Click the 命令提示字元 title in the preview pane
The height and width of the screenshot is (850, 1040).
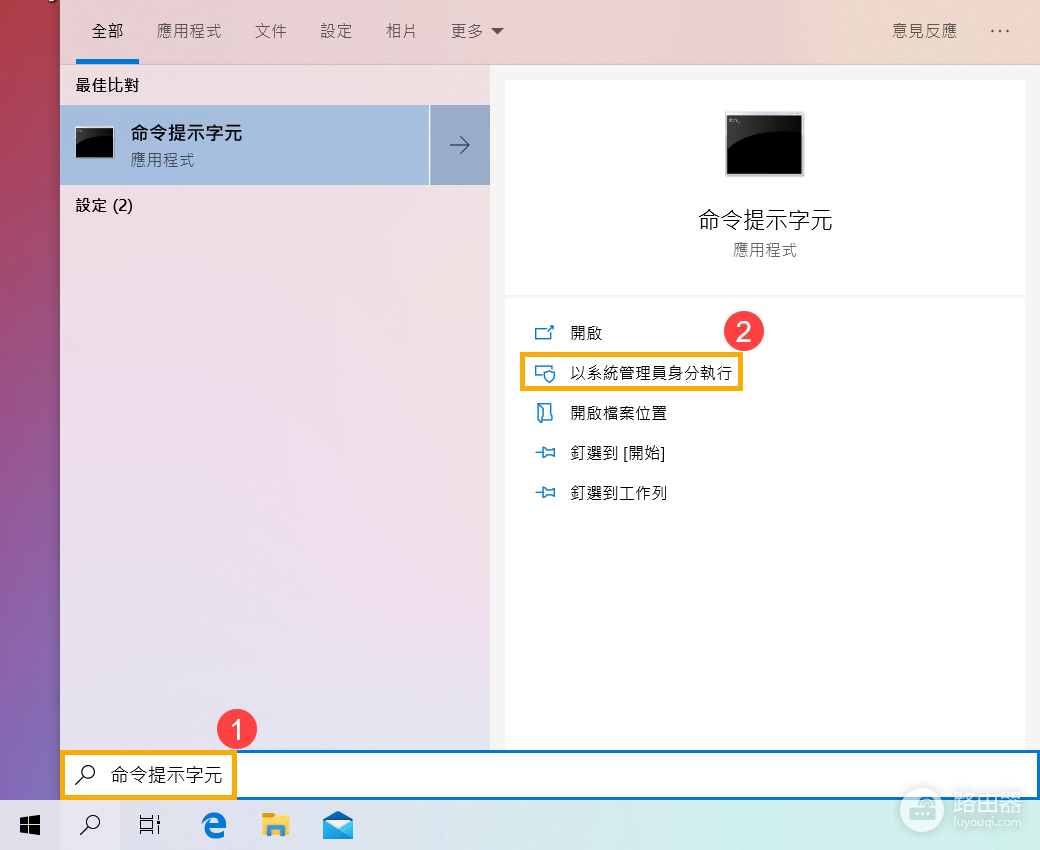(765, 220)
